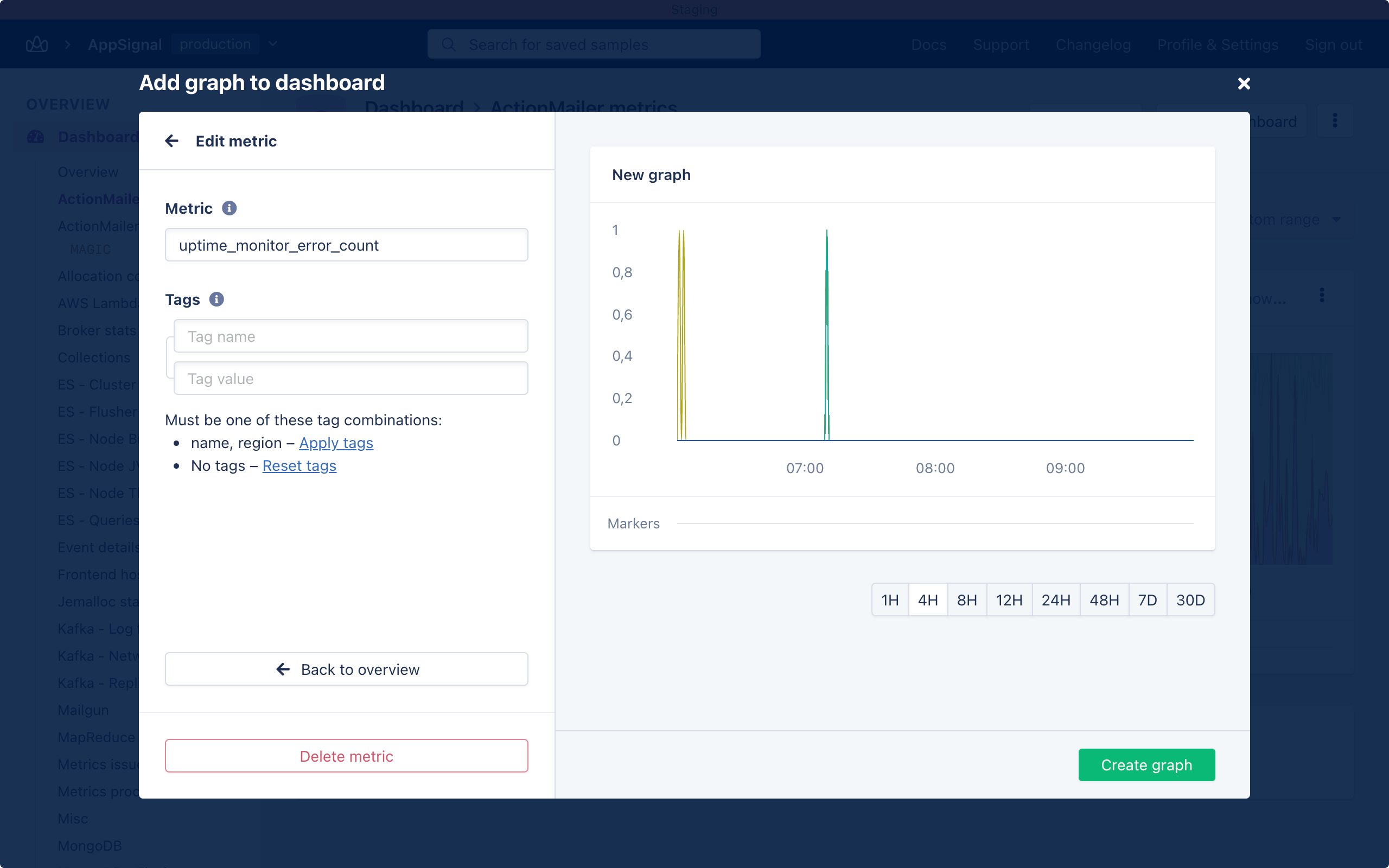This screenshot has height=868, width=1389.
Task: Click the Reset tags link
Action: click(x=299, y=465)
